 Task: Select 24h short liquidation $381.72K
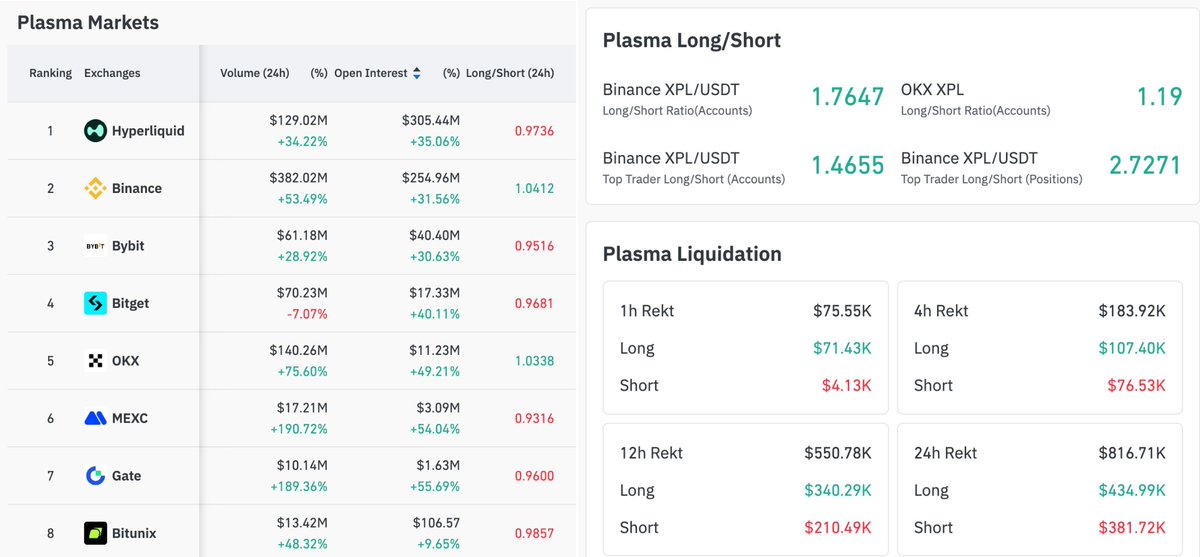1132,527
